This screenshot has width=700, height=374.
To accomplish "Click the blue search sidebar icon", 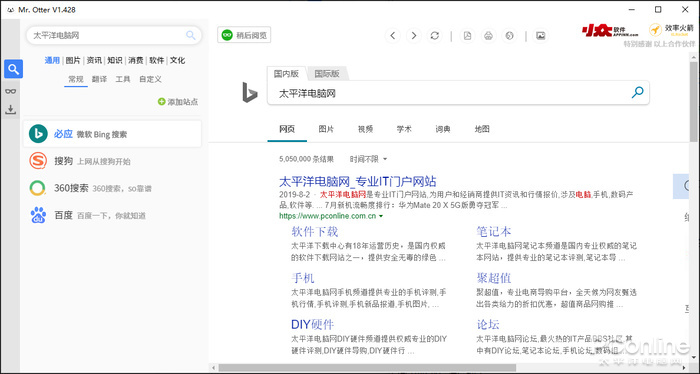I will coord(13,69).
